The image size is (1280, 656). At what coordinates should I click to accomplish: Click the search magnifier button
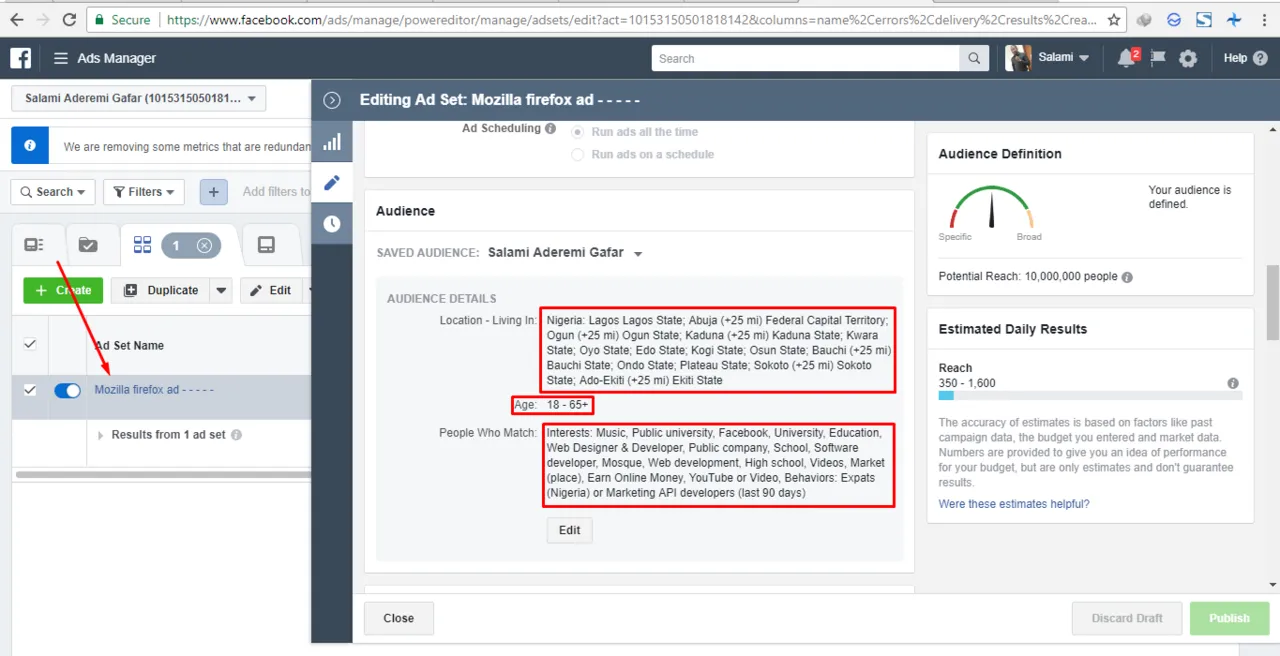point(974,58)
